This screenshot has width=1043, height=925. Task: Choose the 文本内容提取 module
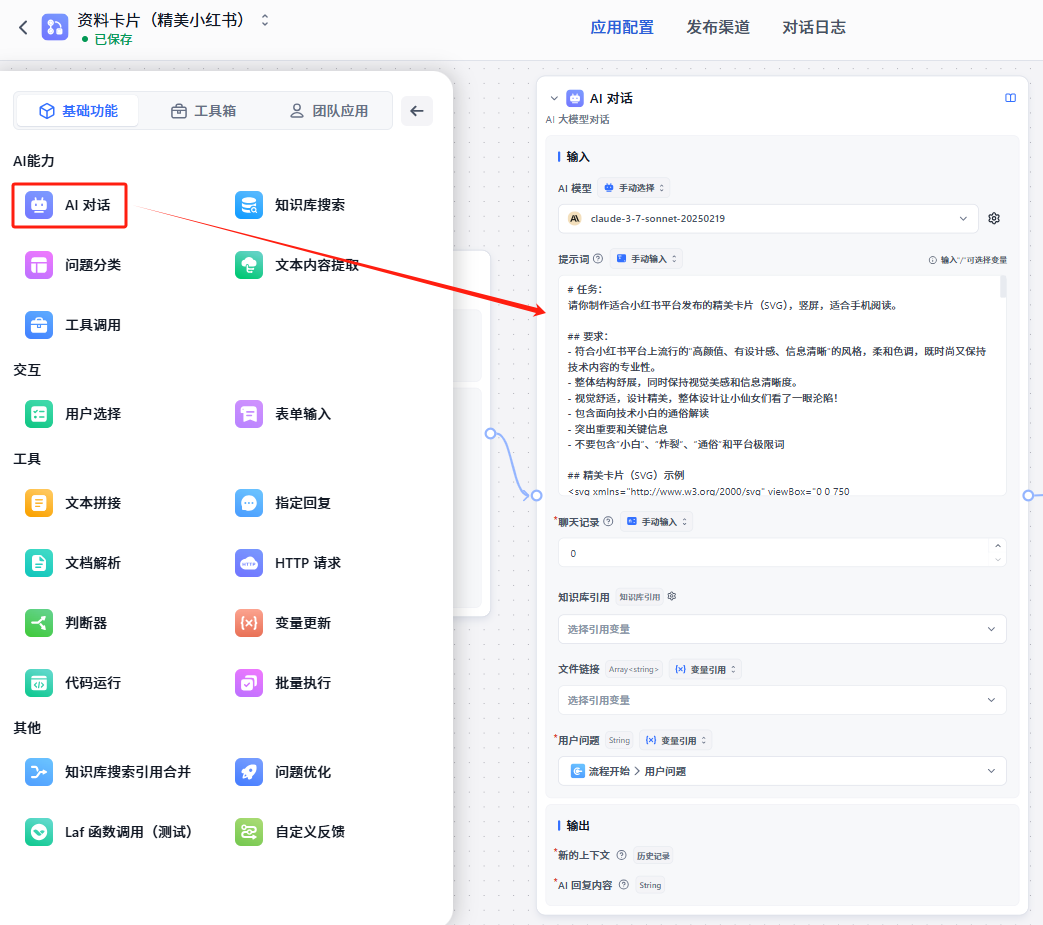(297, 265)
